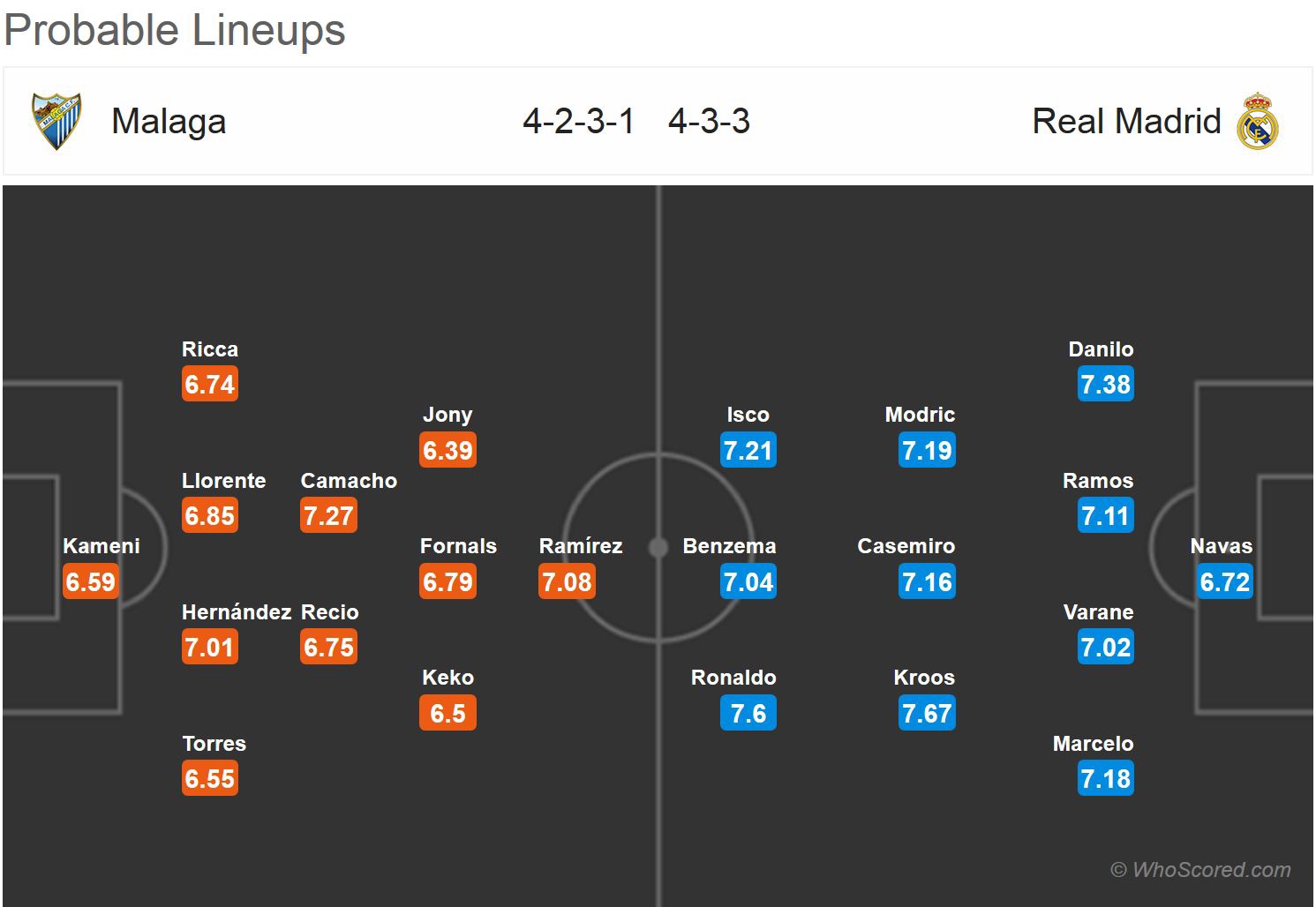Click Kameni's 6.59 rating badge
The width and height of the screenshot is (1316, 907).
(x=90, y=582)
